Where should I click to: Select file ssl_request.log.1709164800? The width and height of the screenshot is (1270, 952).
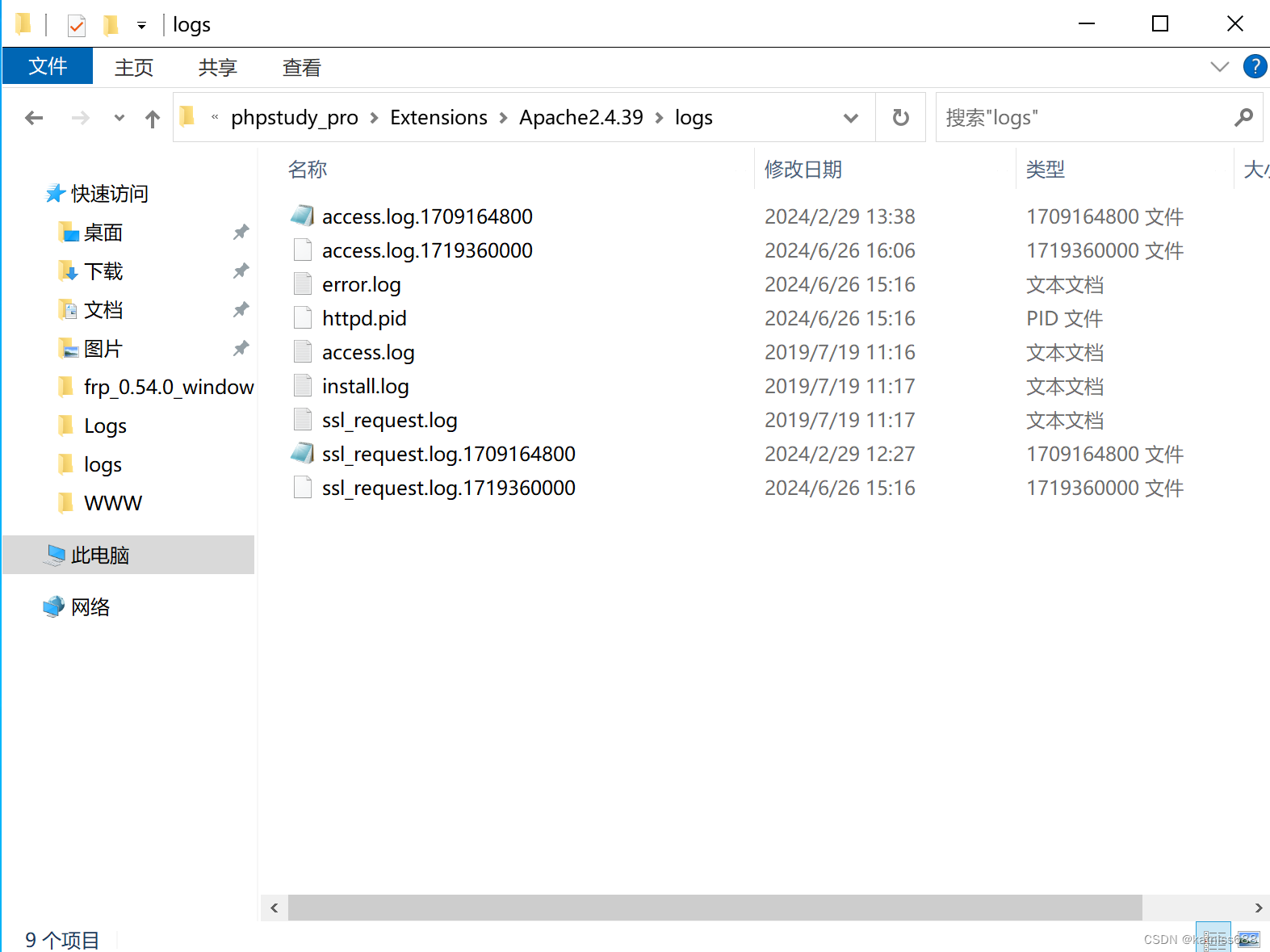[449, 454]
